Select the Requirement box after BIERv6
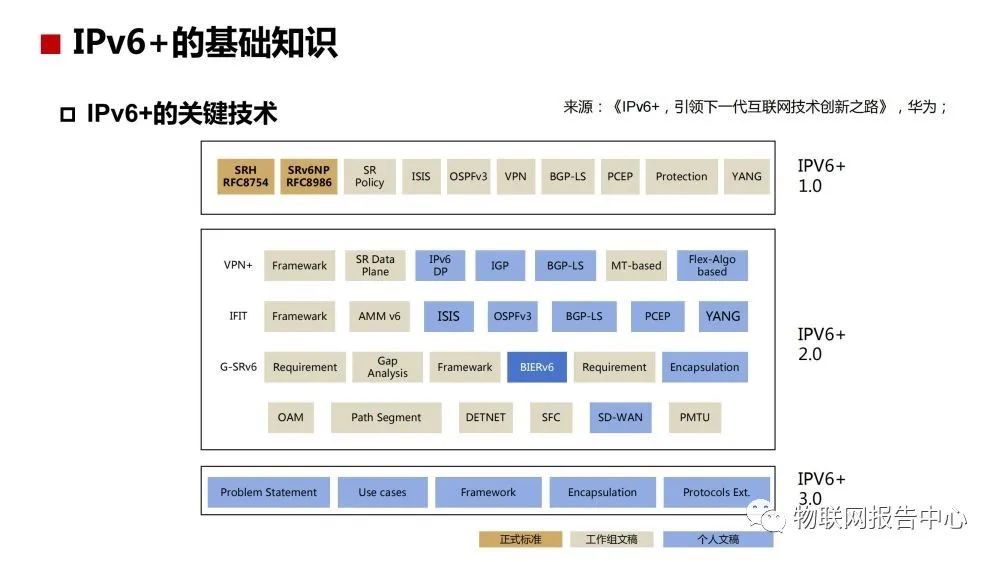 [x=614, y=367]
